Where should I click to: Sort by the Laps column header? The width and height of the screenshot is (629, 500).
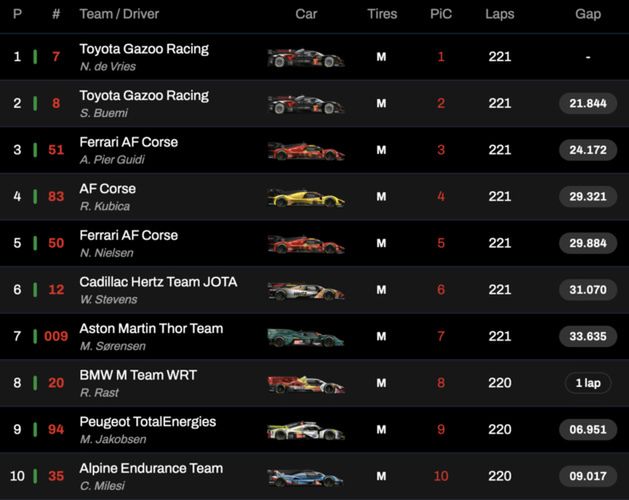(x=500, y=14)
